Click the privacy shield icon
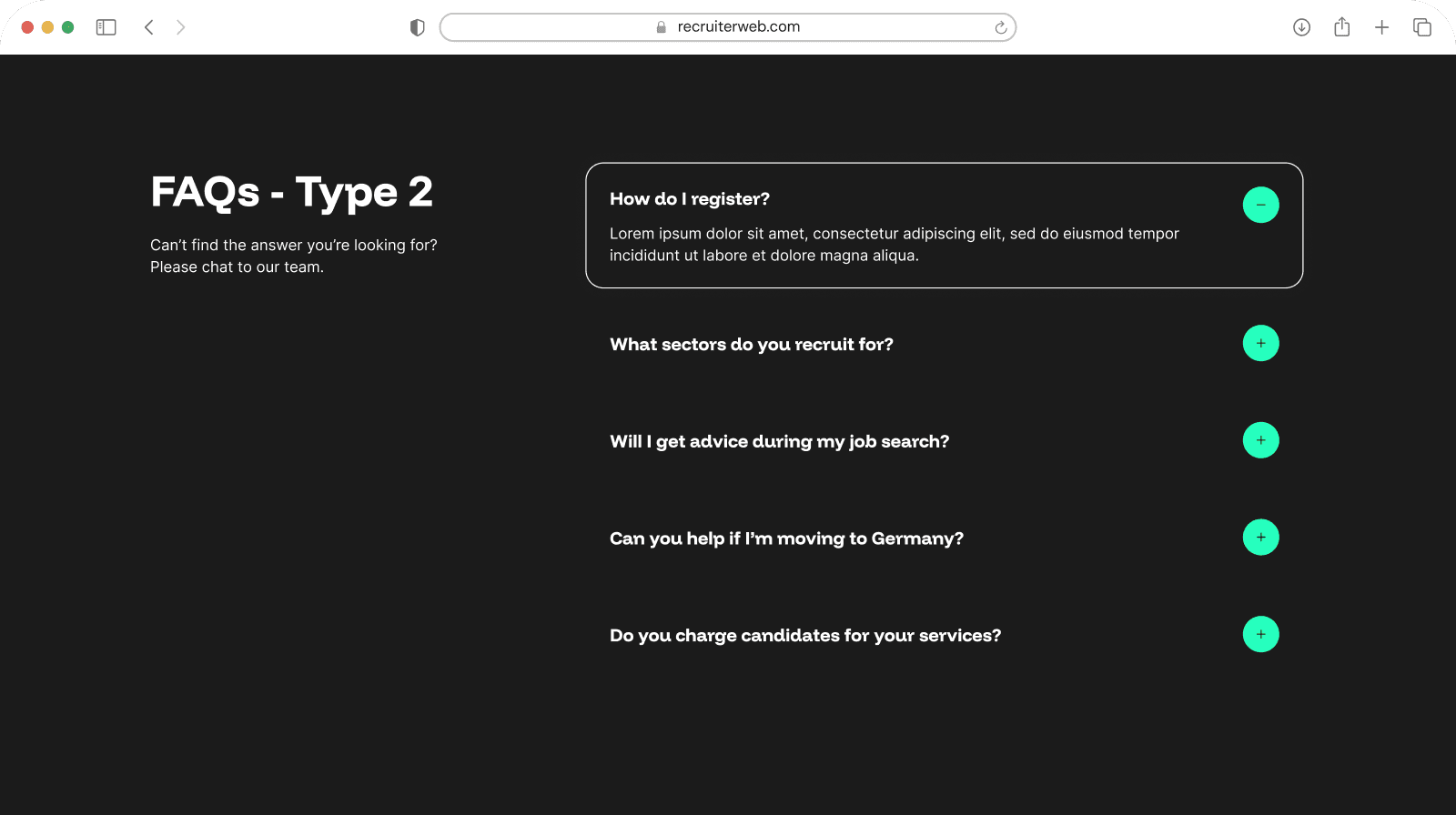Image resolution: width=1456 pixels, height=815 pixels. 418,27
